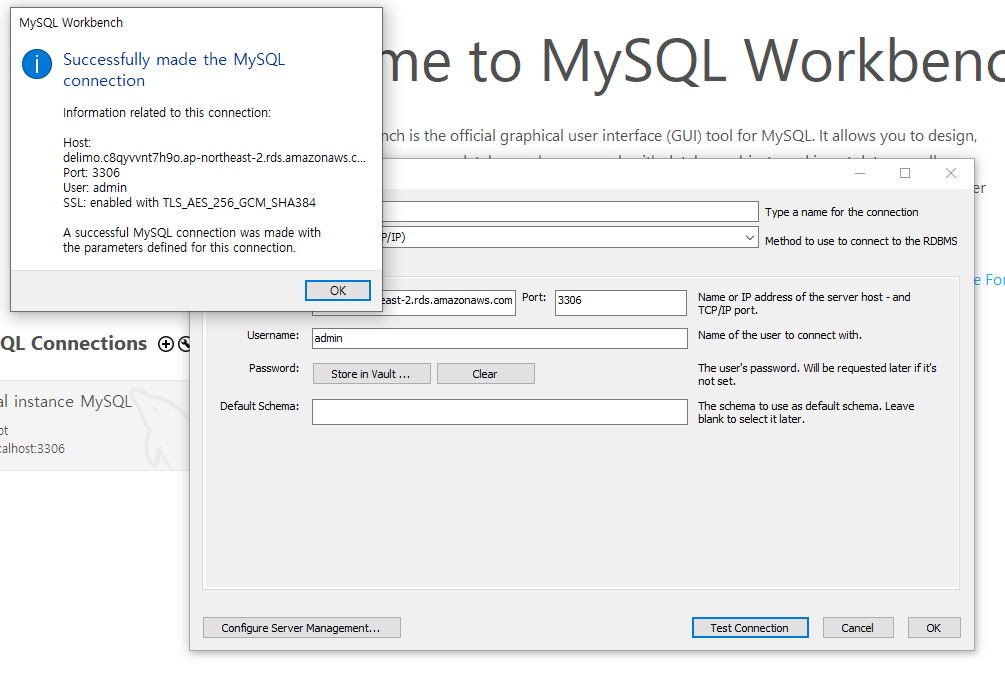
Task: Click the 'Password:' label
Action: tap(274, 369)
